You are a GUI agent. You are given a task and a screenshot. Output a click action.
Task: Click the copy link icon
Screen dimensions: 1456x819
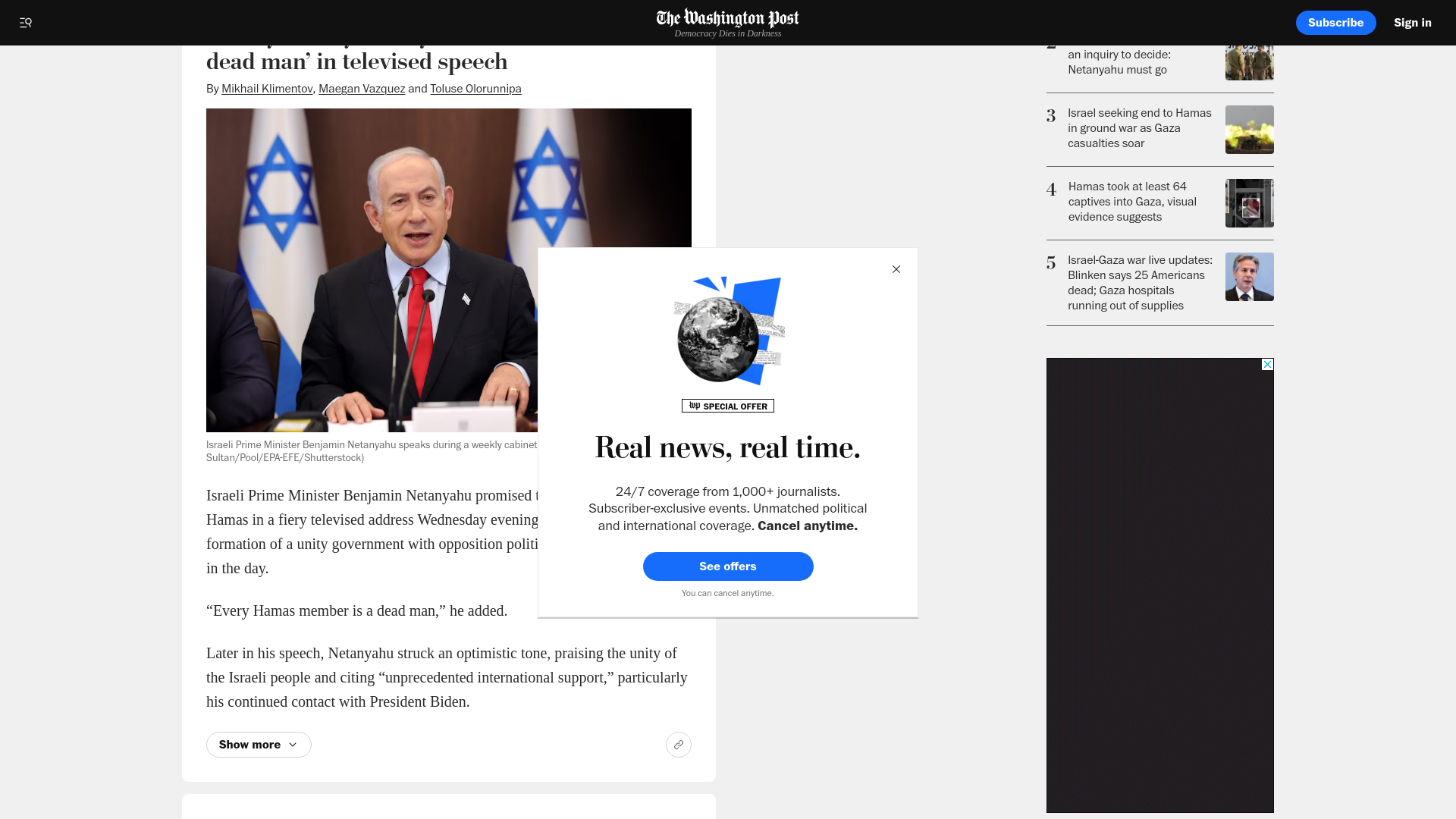pos(678,744)
